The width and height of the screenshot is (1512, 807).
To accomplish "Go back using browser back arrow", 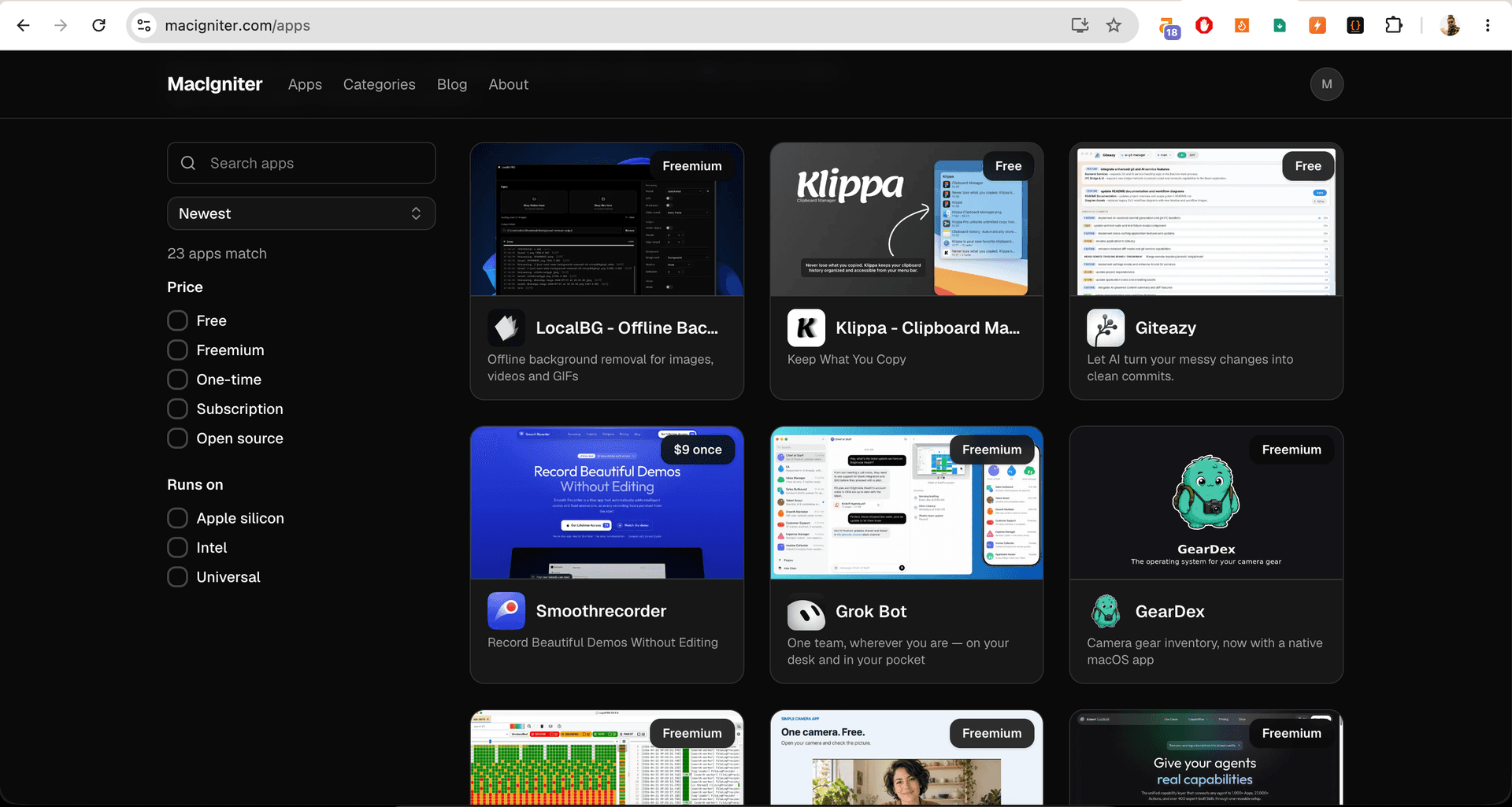I will click(24, 25).
